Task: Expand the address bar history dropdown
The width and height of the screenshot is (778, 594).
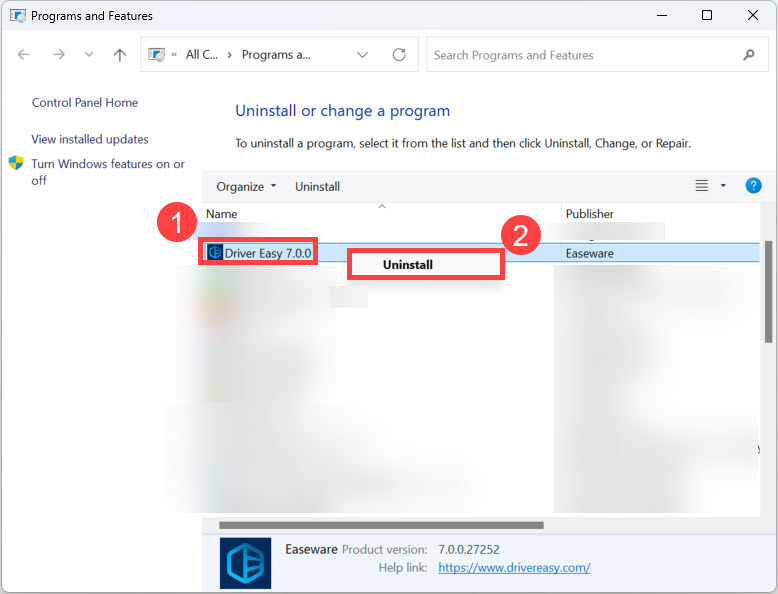Action: (x=362, y=55)
